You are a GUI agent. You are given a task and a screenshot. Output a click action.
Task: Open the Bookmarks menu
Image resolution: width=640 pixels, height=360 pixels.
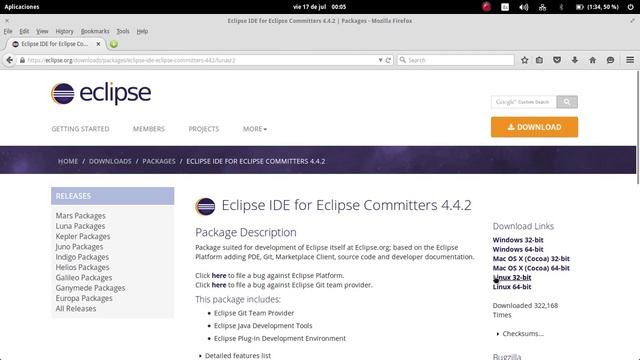pos(95,31)
